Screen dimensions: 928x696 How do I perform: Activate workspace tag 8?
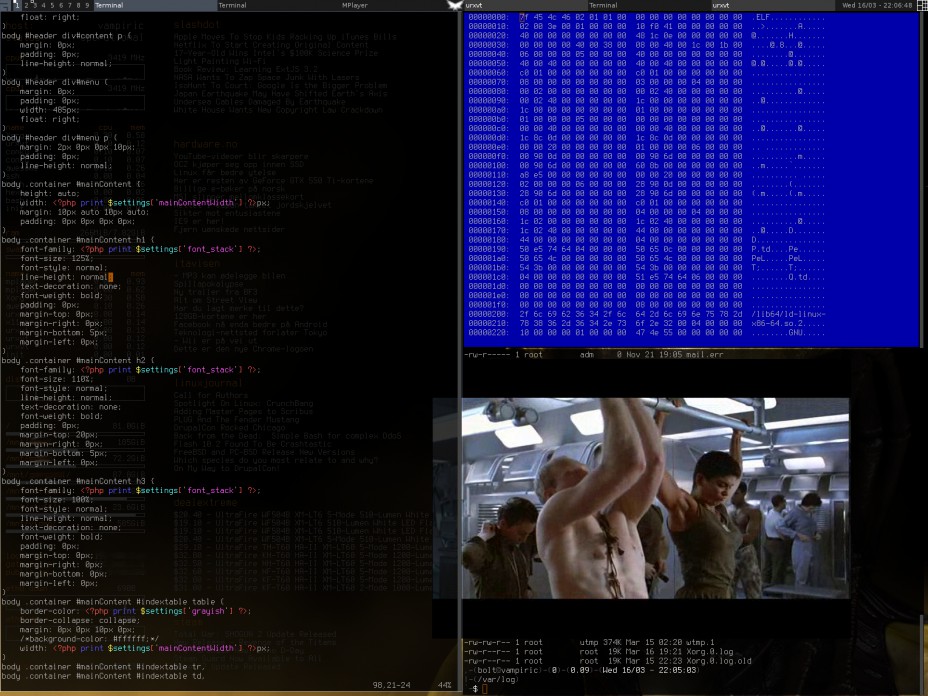point(79,5)
